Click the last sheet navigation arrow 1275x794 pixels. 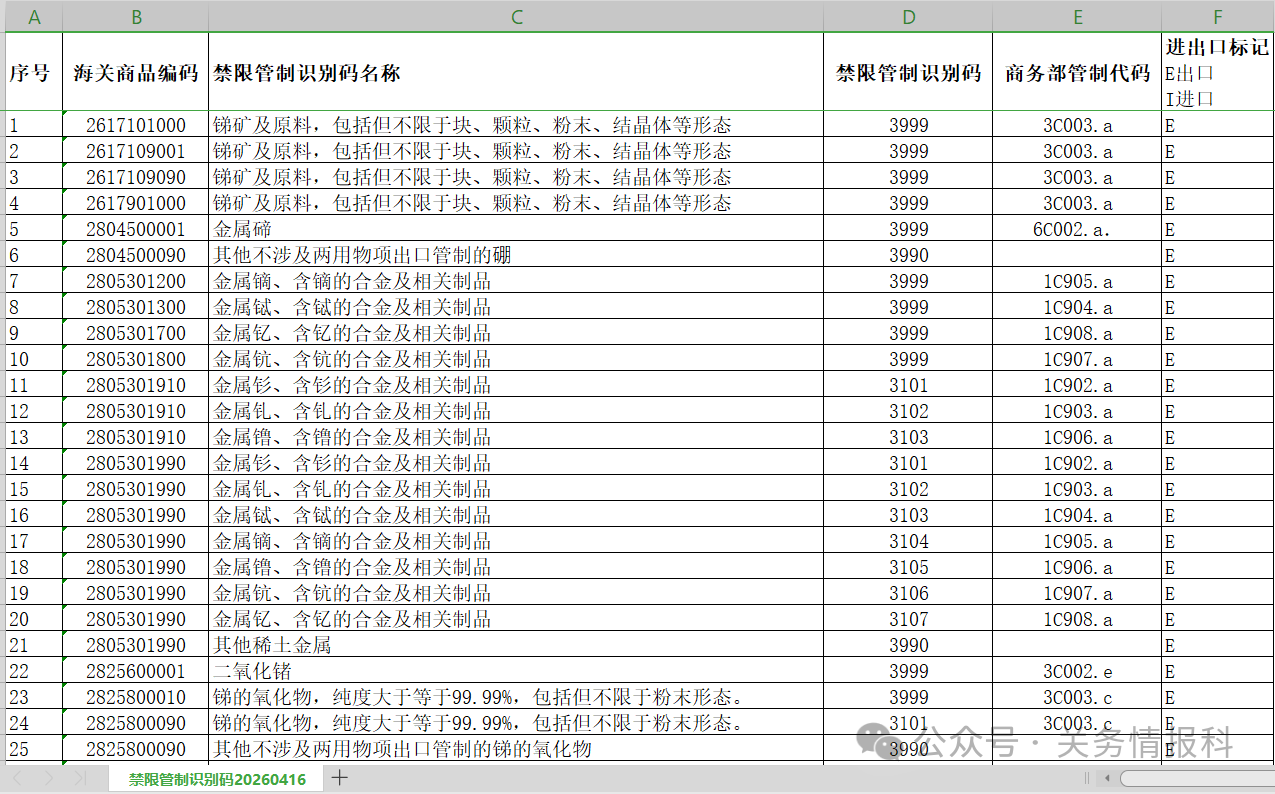tap(79, 778)
